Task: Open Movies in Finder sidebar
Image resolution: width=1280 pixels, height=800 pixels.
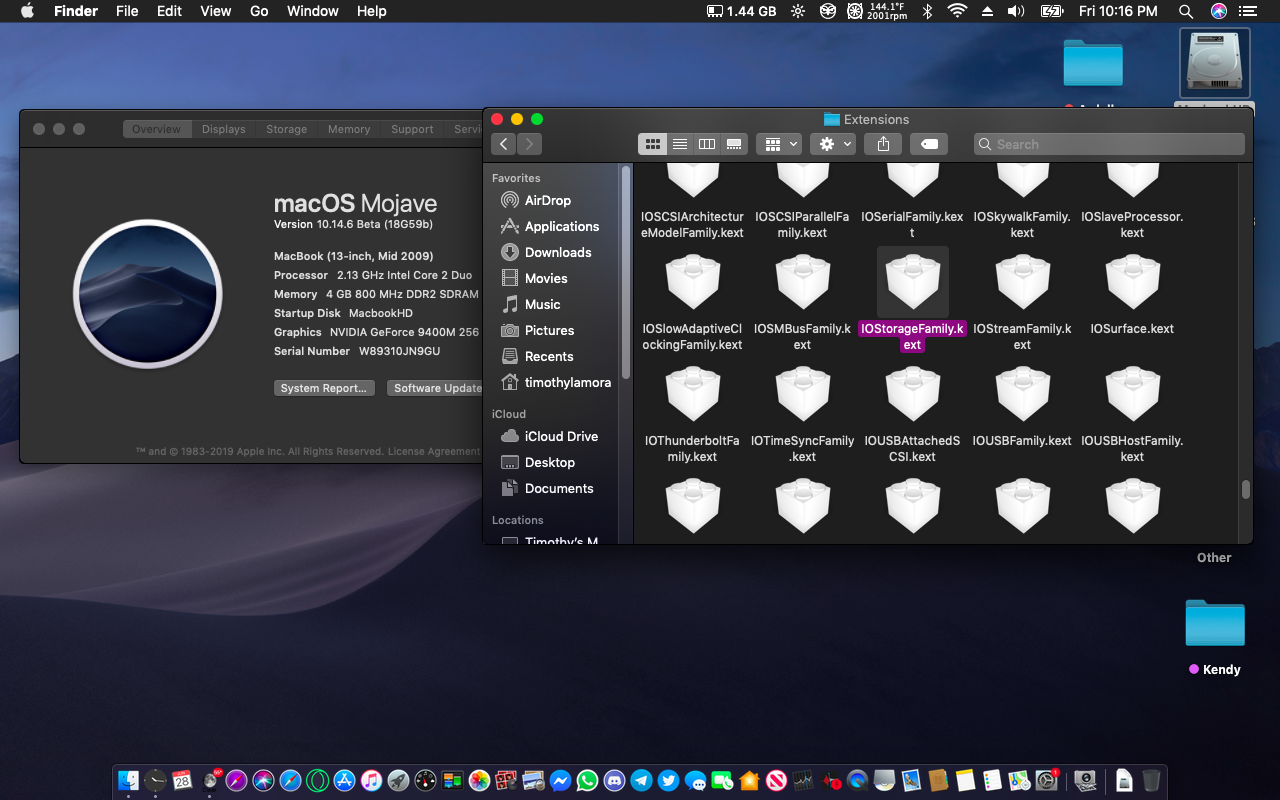Action: point(546,278)
